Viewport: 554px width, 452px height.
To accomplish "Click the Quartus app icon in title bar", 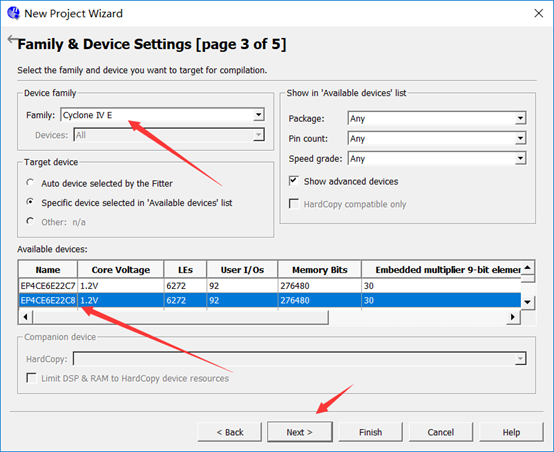I will point(13,13).
